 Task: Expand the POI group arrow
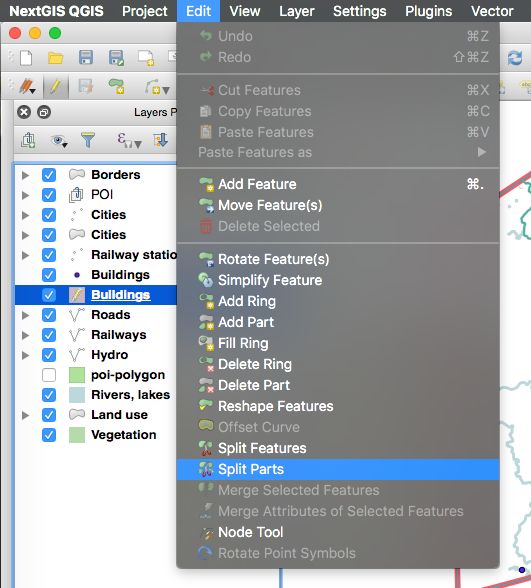(25, 195)
